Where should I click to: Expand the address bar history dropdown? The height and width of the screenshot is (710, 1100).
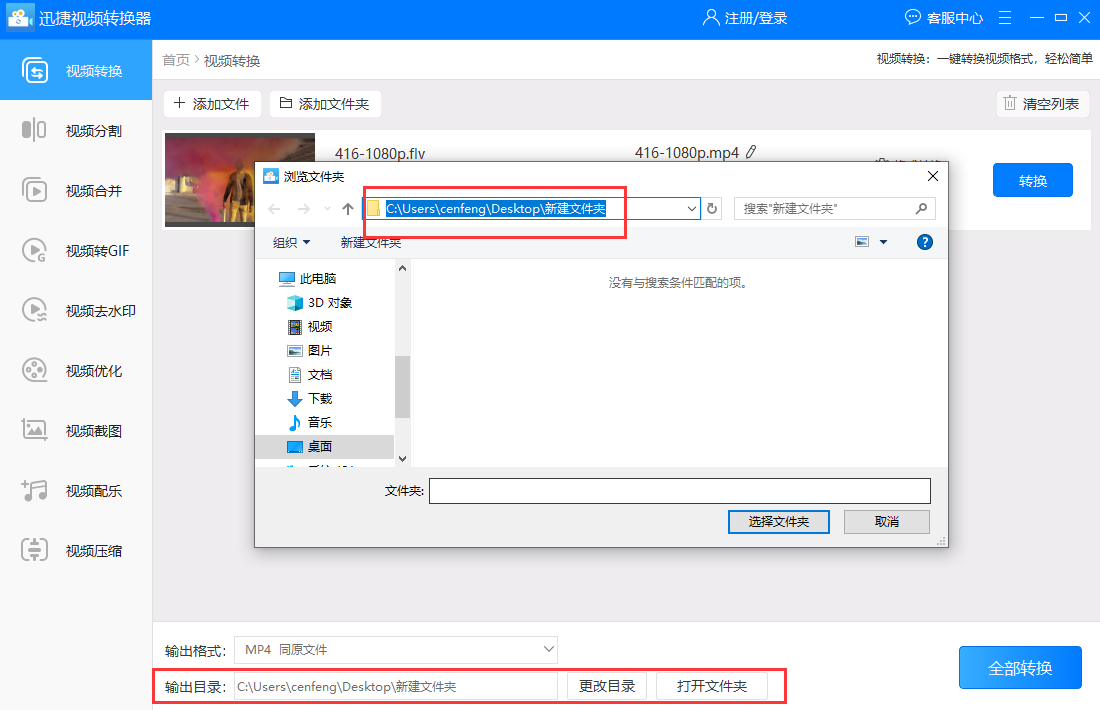coord(692,208)
